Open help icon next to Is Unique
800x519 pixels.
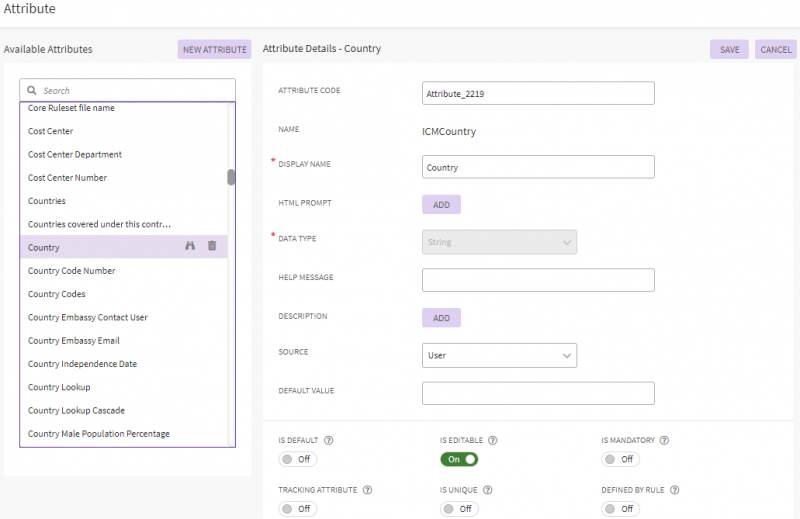(487, 490)
